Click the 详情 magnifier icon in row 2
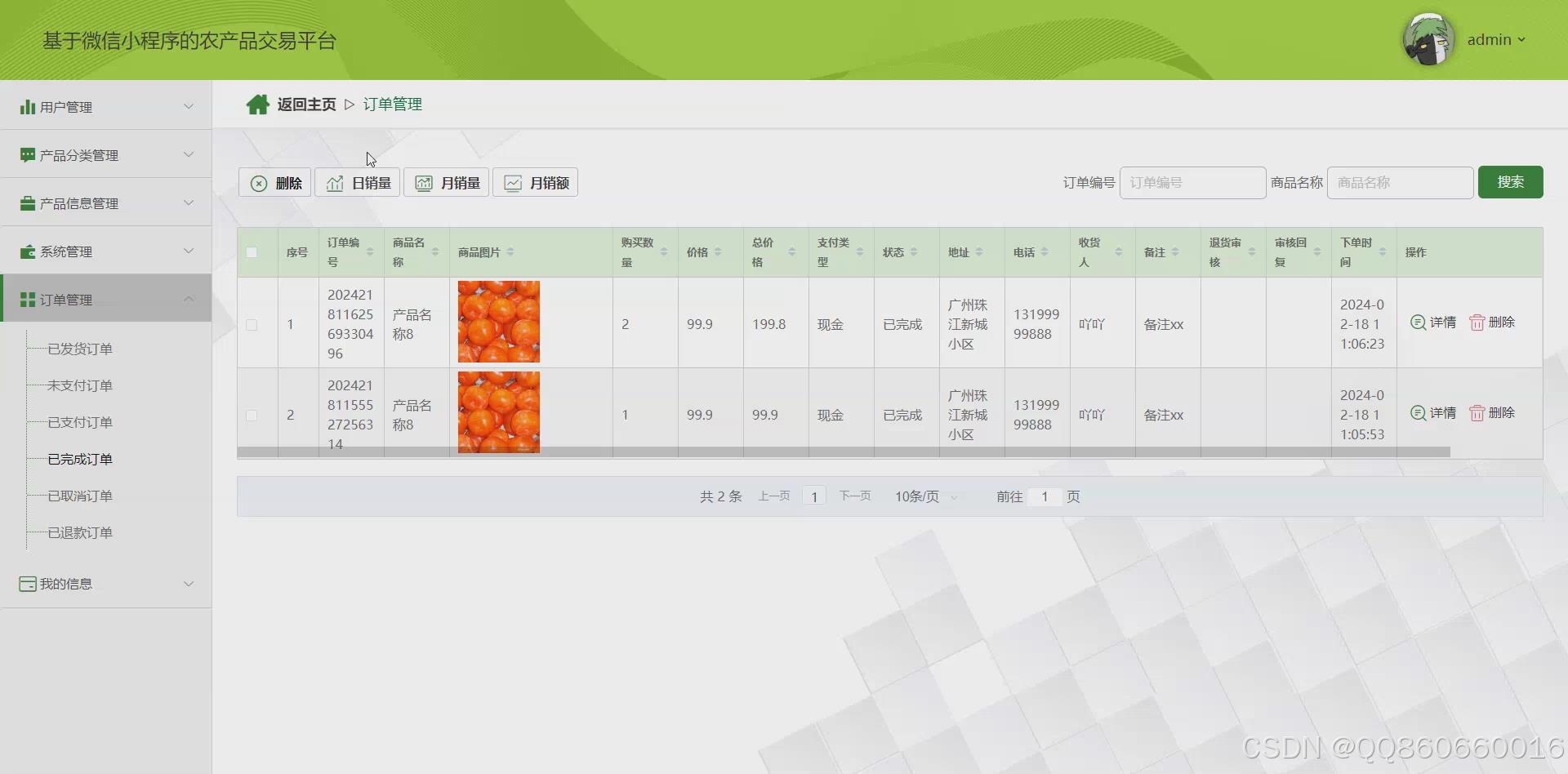 point(1419,413)
